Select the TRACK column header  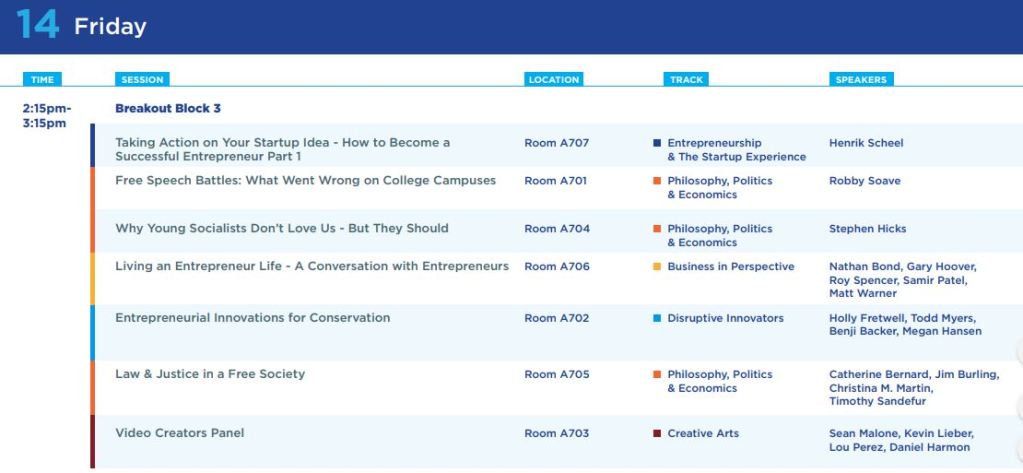pyautogui.click(x=686, y=80)
